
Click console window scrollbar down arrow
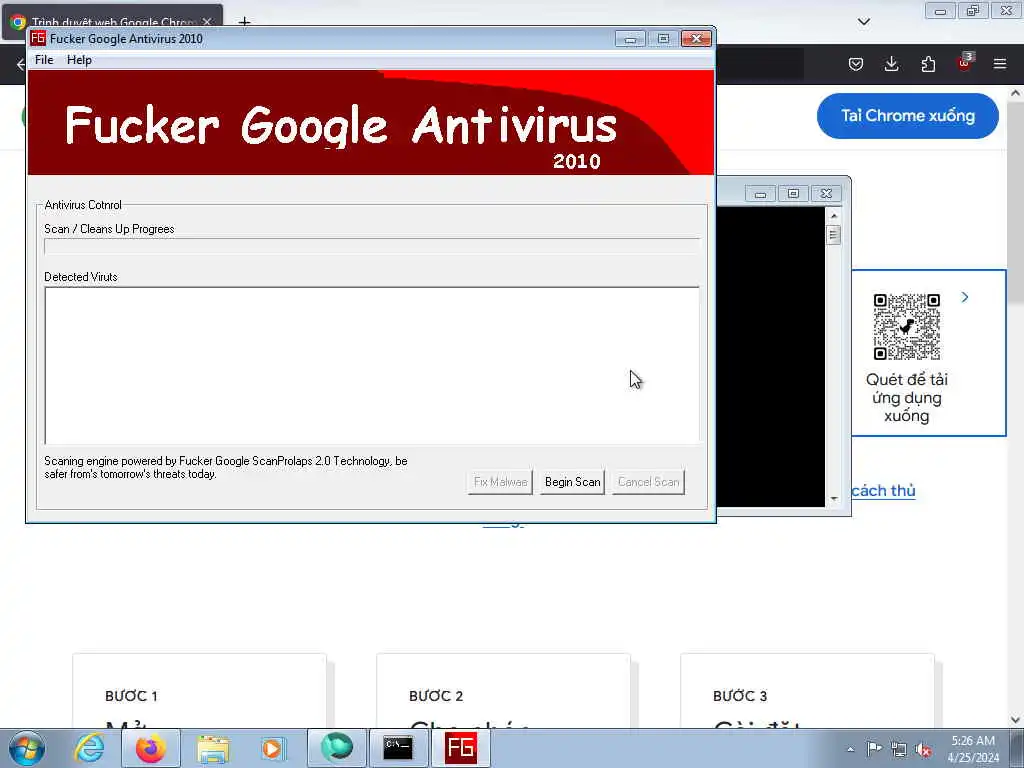833,499
